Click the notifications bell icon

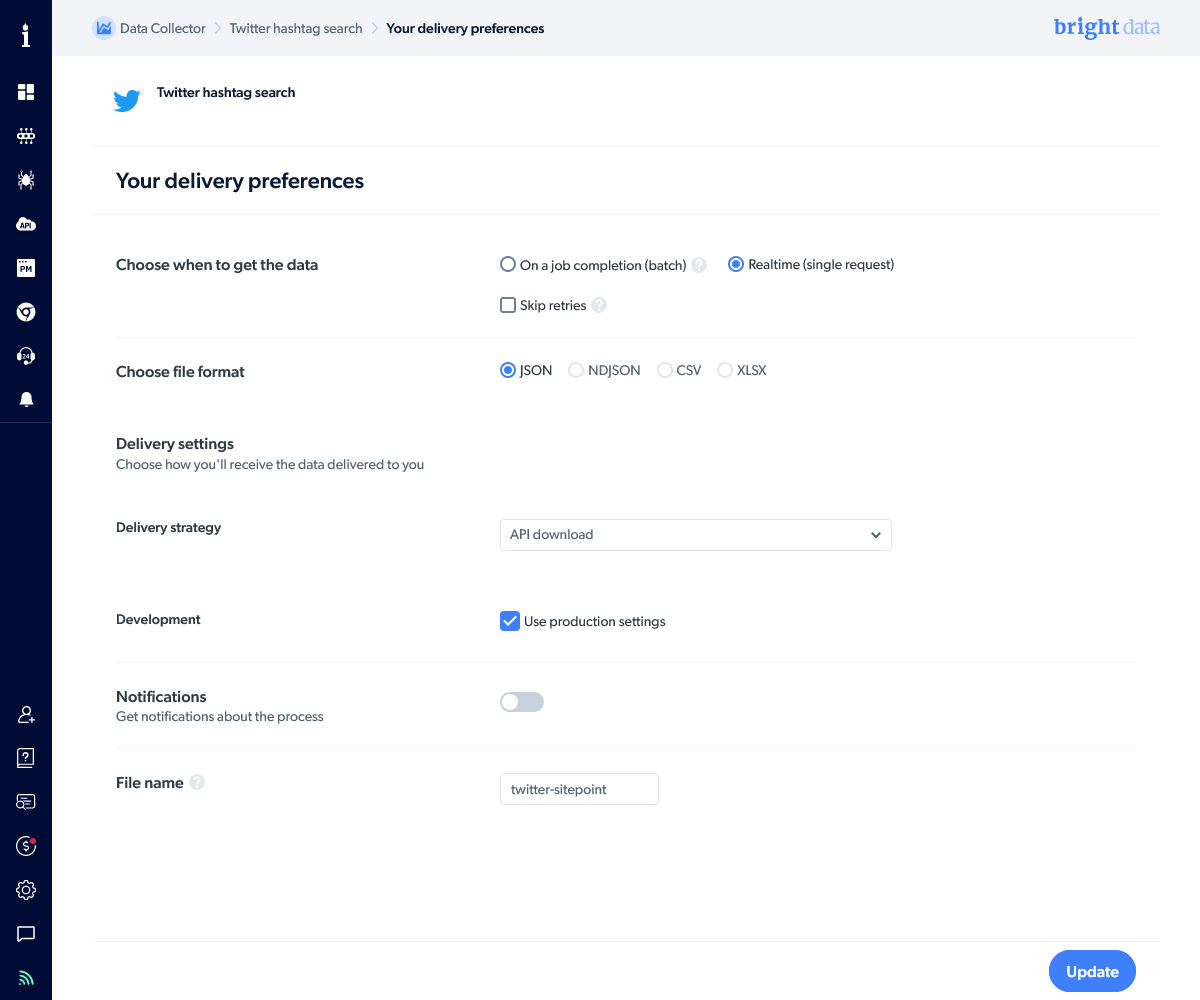pyautogui.click(x=26, y=399)
